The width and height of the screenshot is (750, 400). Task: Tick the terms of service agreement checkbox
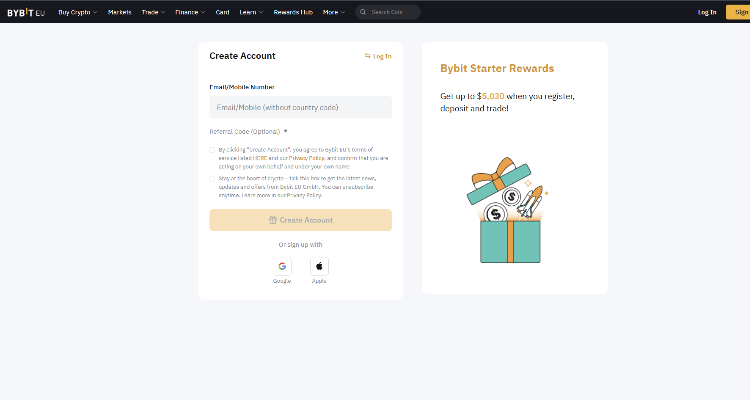coord(212,150)
